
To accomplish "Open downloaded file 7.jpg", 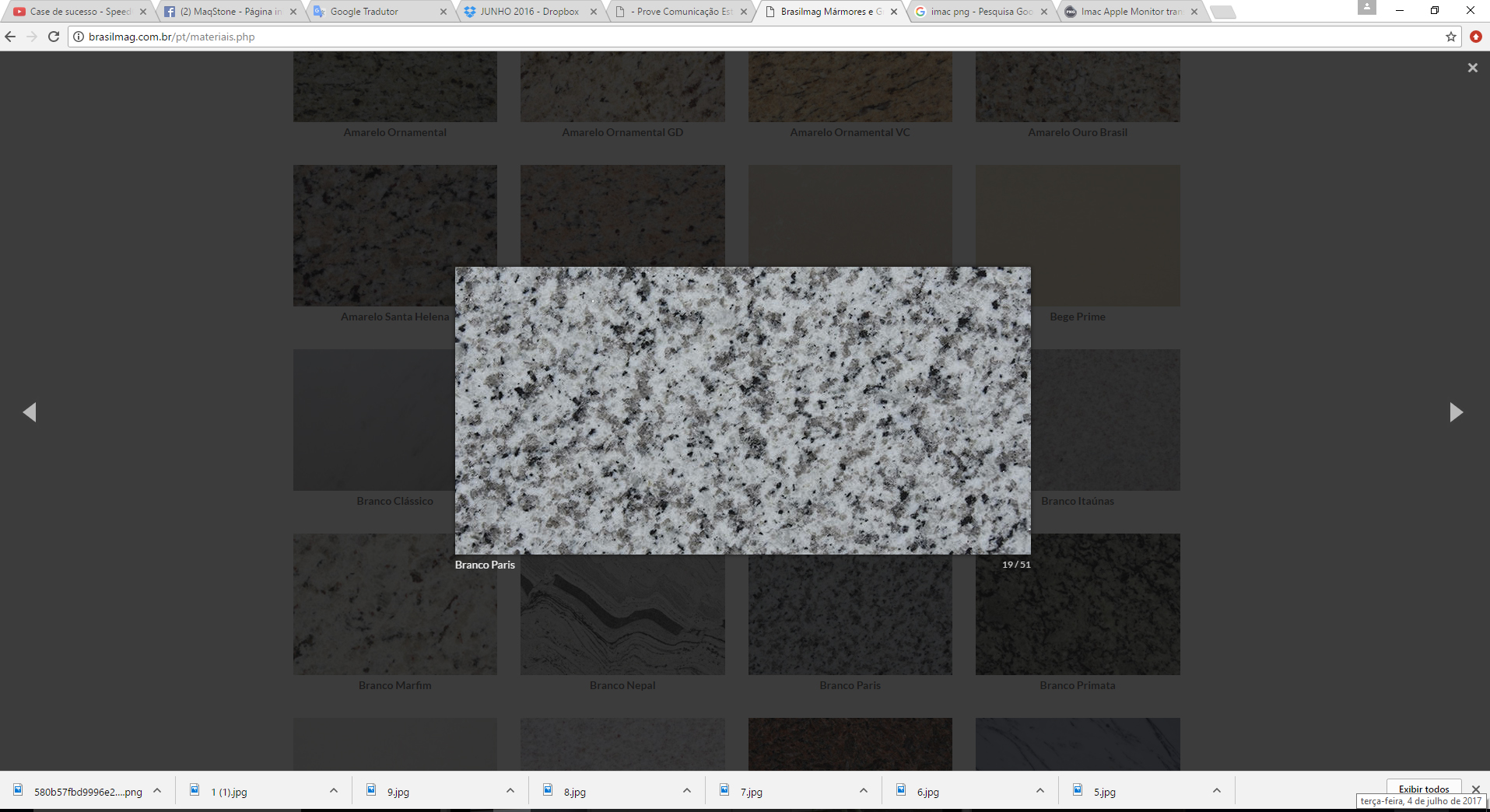I will coord(751,792).
